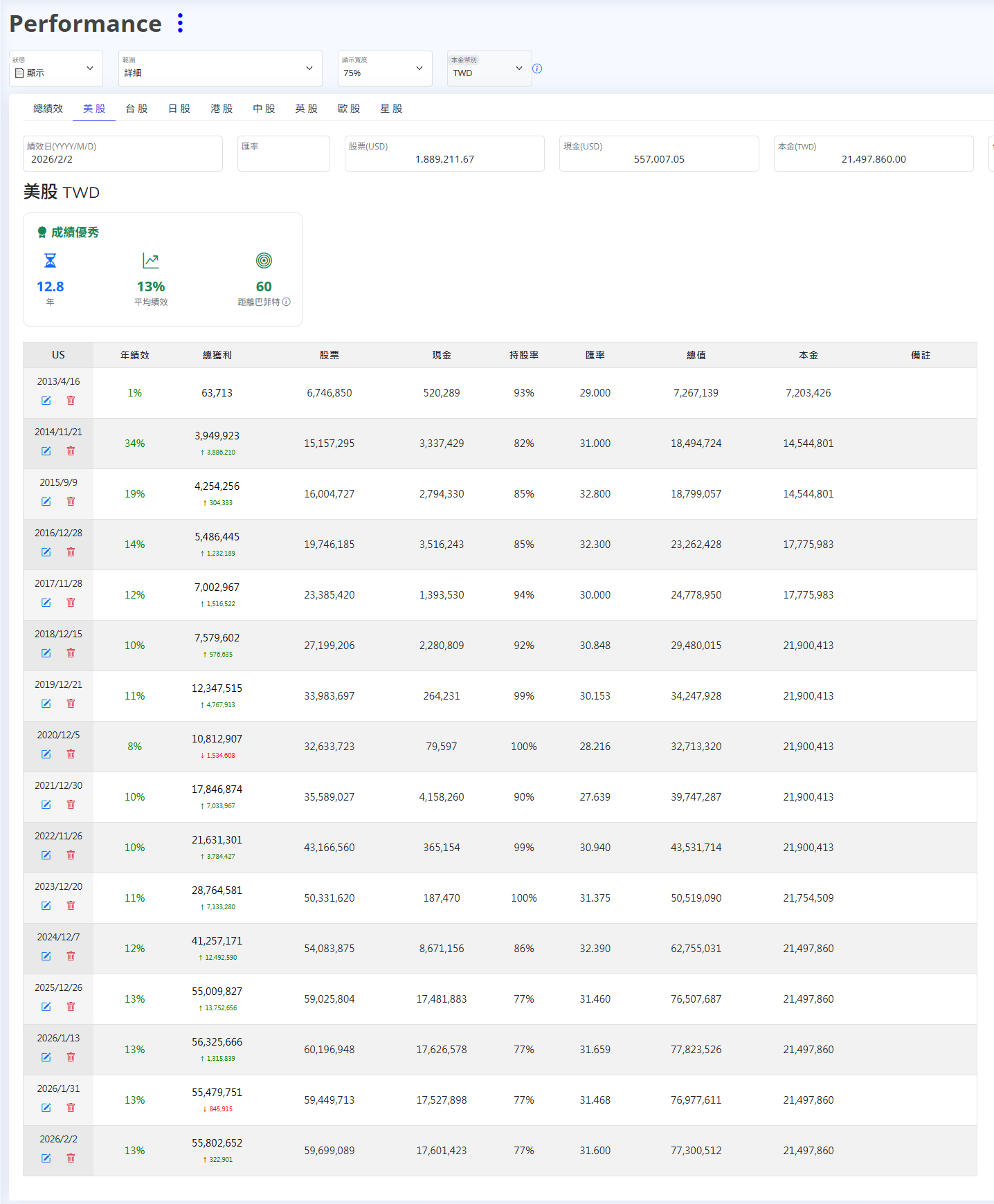Edit the 2013/4/16 record

[x=46, y=401]
